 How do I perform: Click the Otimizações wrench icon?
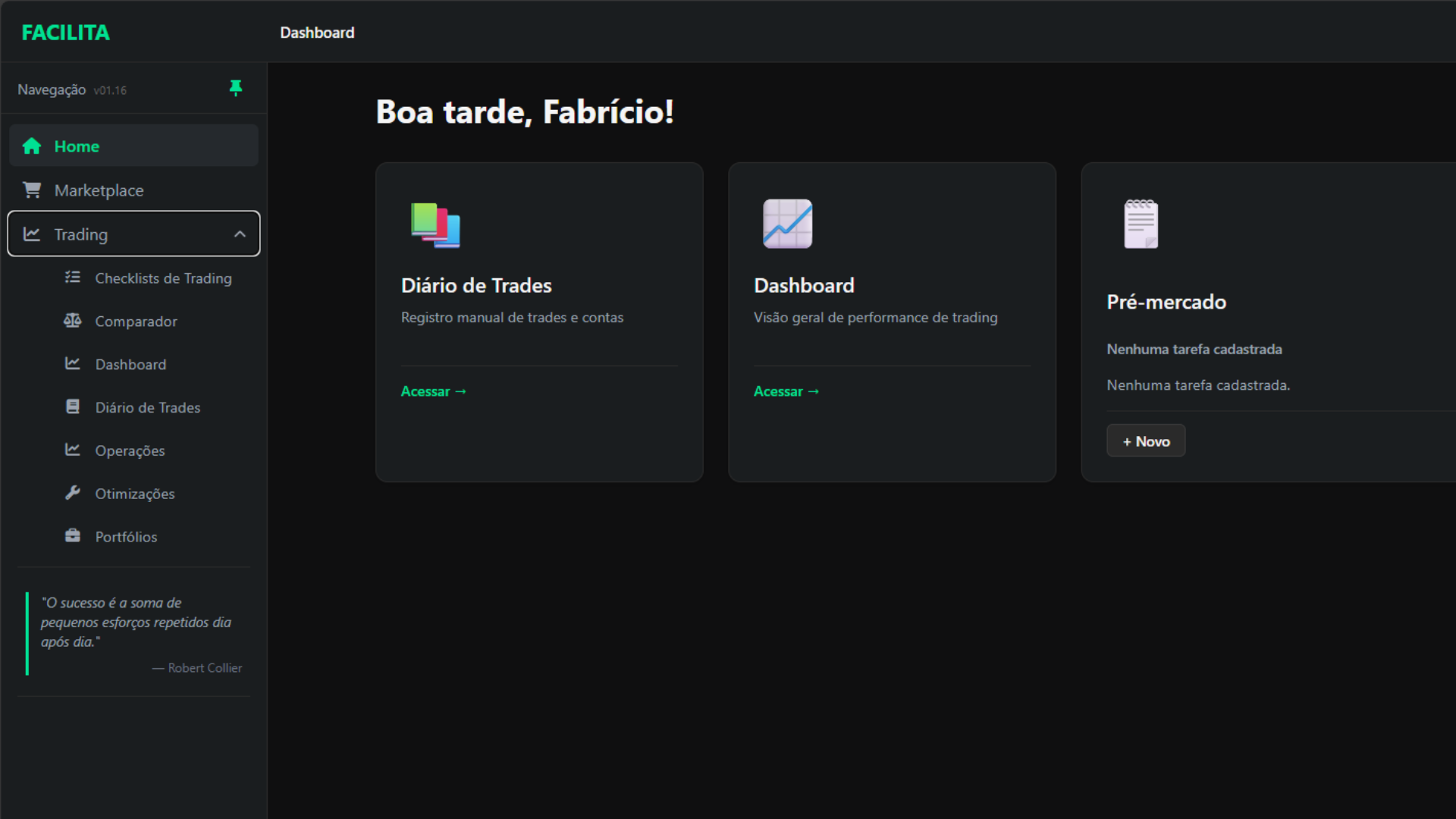pos(73,493)
